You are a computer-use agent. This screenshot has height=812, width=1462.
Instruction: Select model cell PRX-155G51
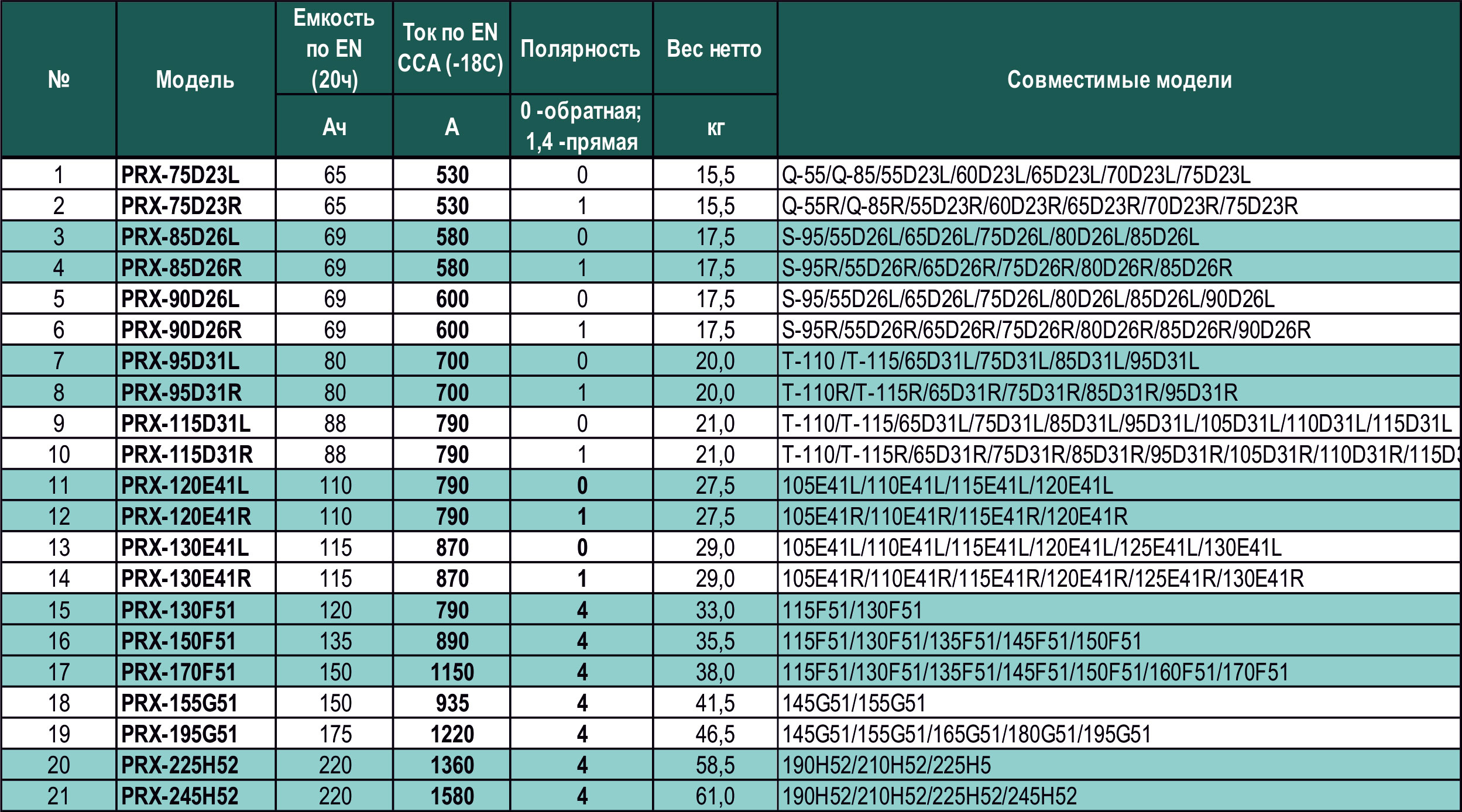point(195,703)
